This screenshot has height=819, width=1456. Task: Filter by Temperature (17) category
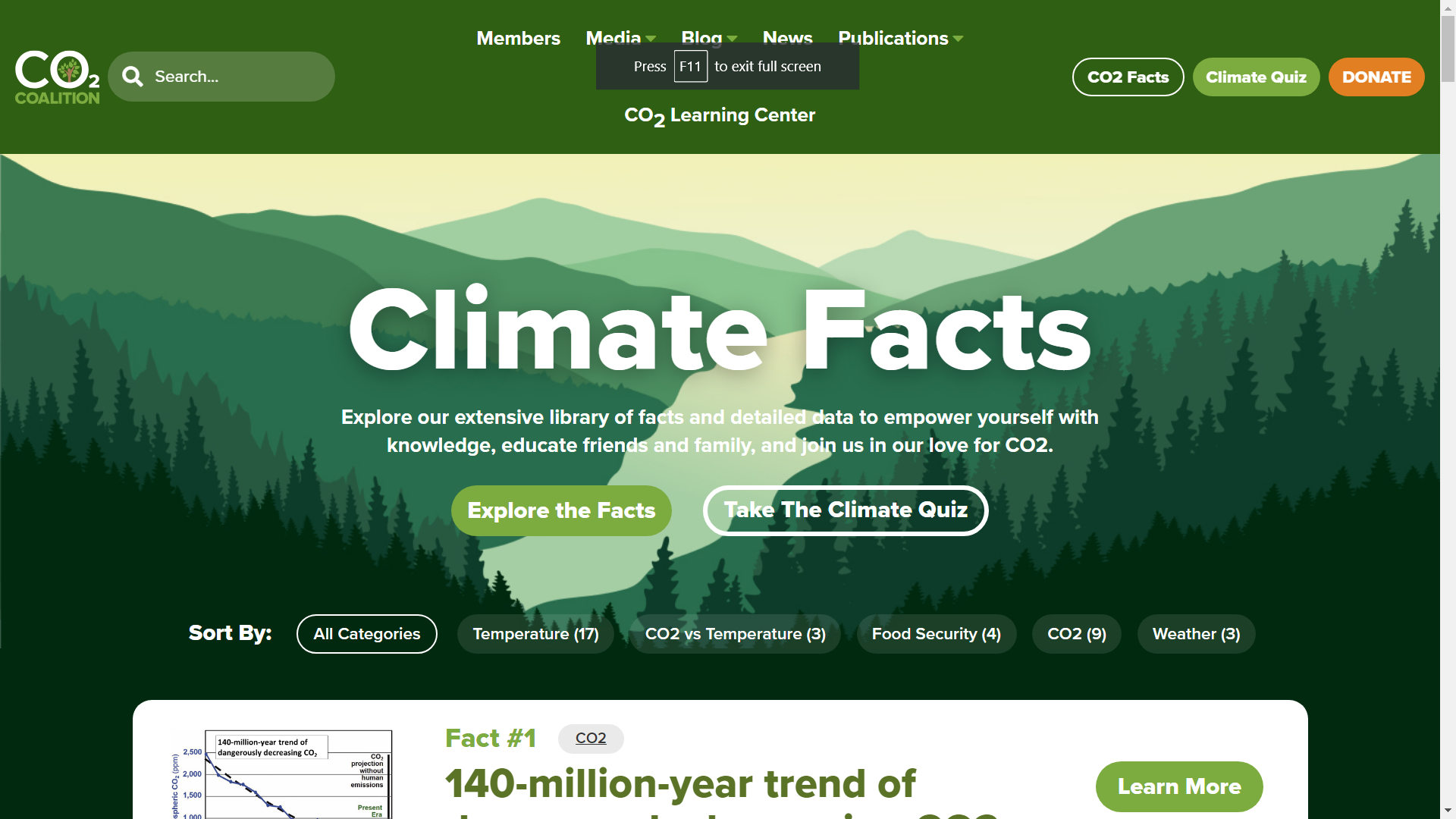pos(535,634)
